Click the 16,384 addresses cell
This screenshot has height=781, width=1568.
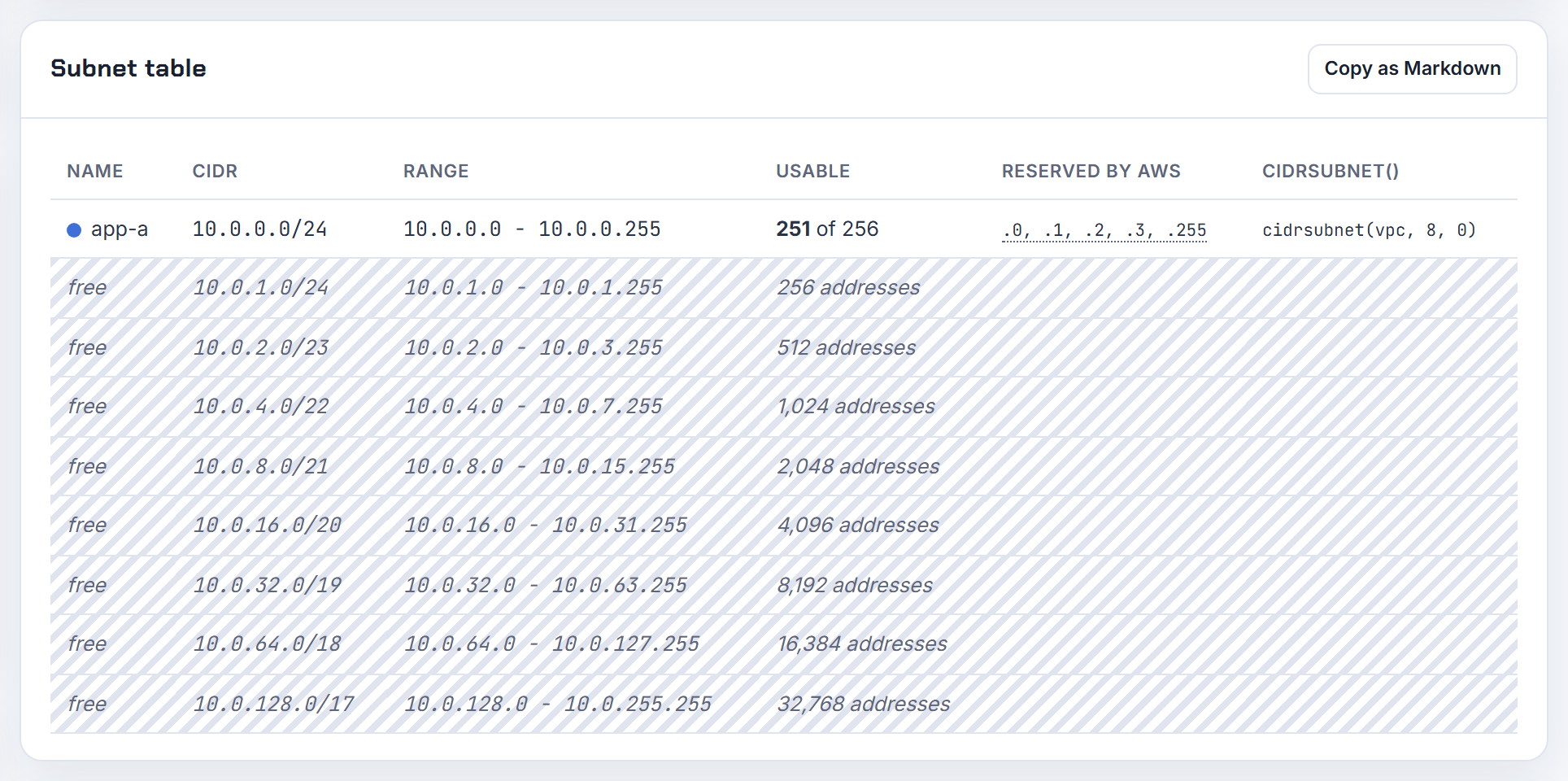click(862, 644)
